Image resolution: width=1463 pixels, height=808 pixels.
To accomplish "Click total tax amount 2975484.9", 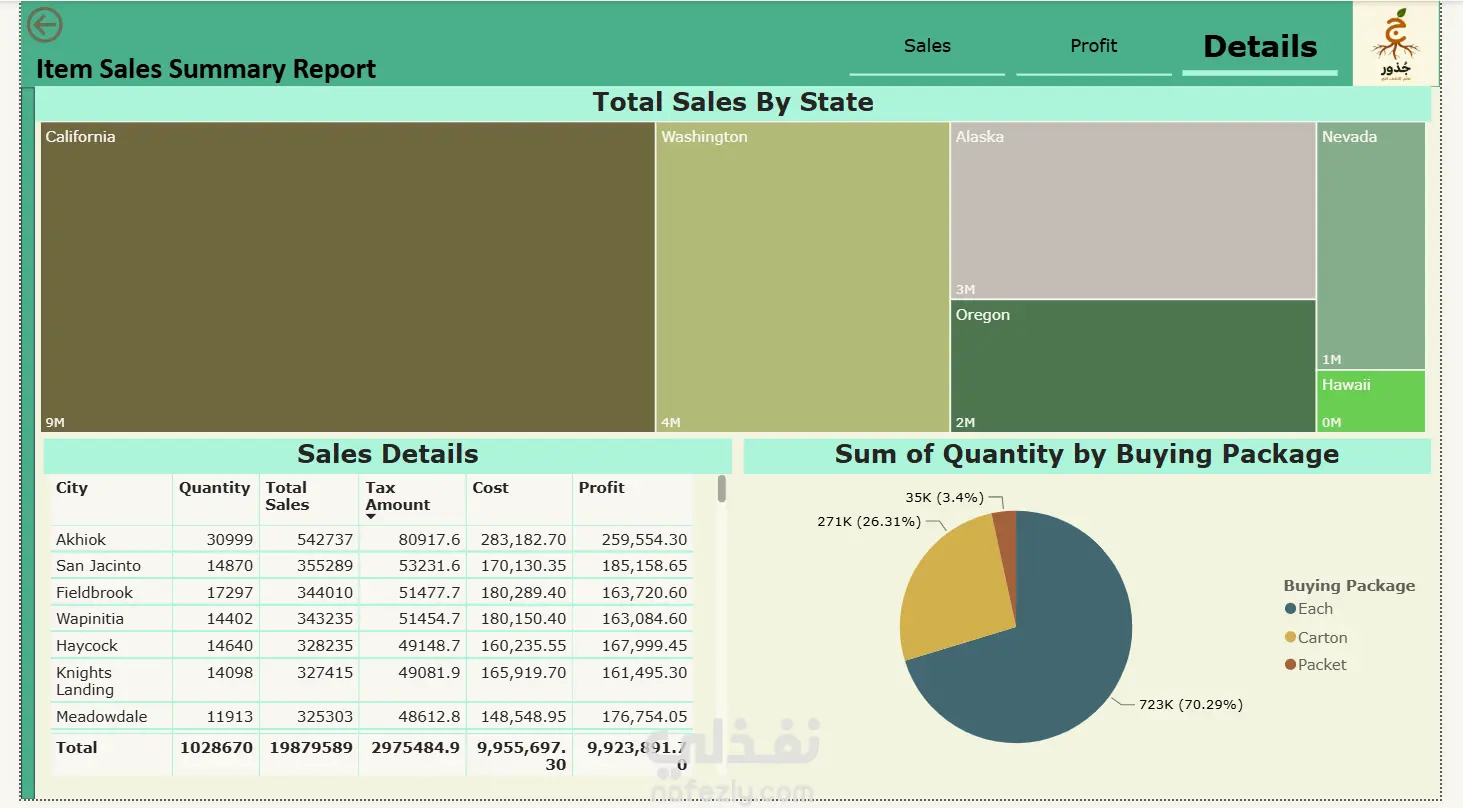I will [415, 748].
